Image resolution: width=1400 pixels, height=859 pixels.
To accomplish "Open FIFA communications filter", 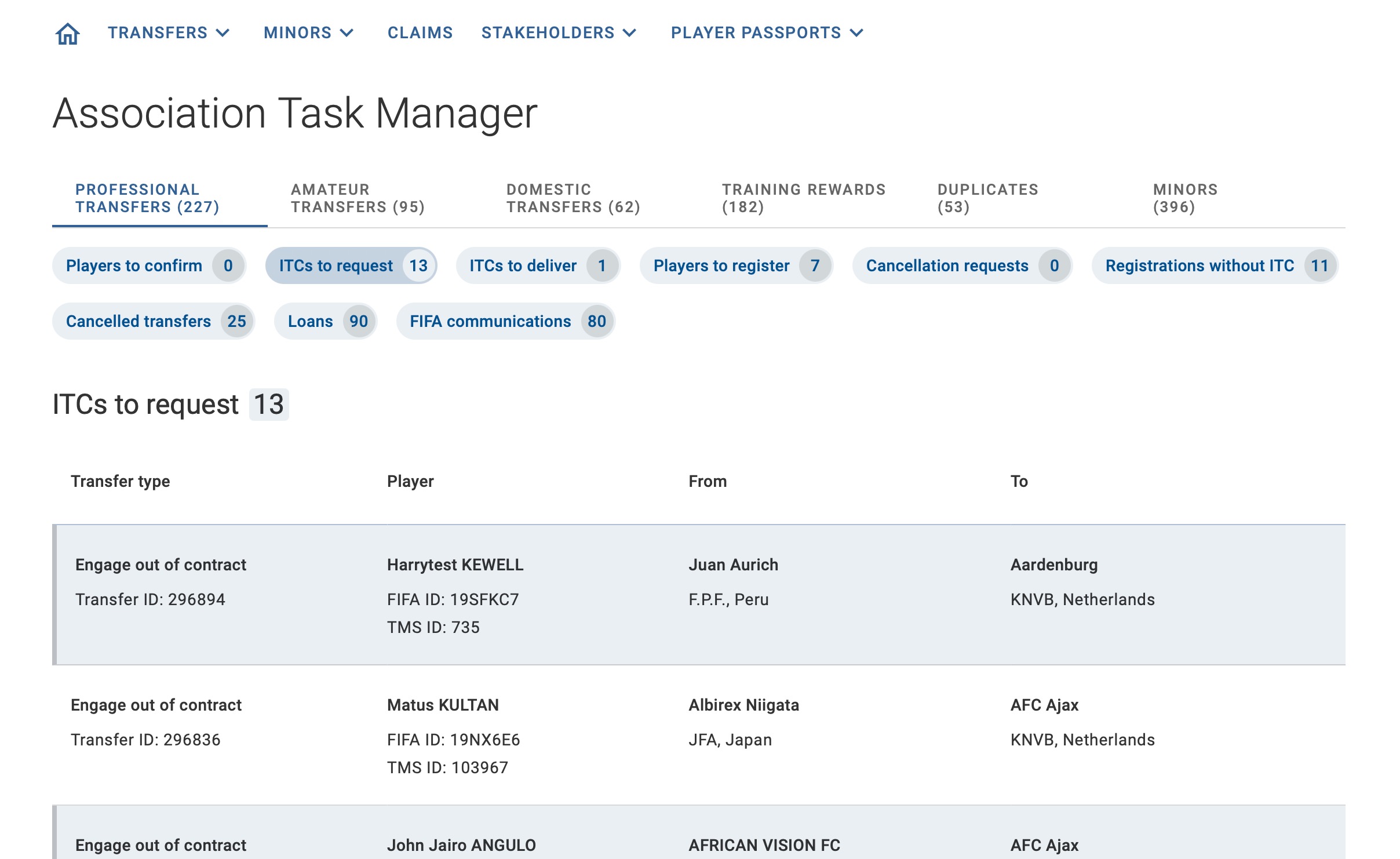I will [506, 322].
